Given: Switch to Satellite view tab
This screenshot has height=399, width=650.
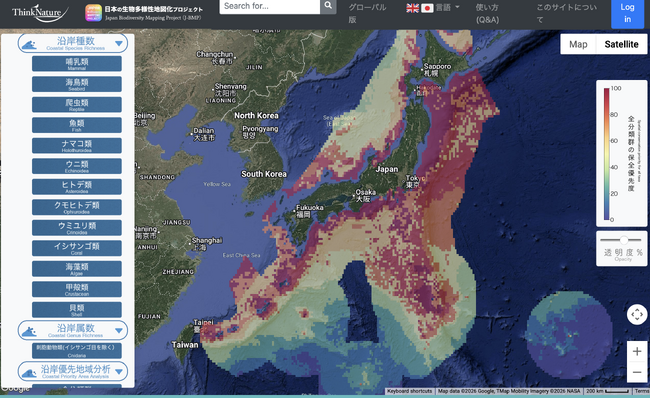Looking at the screenshot, I should pyautogui.click(x=621, y=44).
